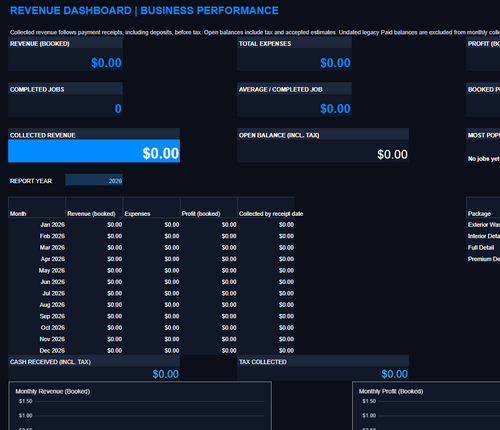Select the Profit (booked) column header
500x430 pixels.
pos(209,207)
